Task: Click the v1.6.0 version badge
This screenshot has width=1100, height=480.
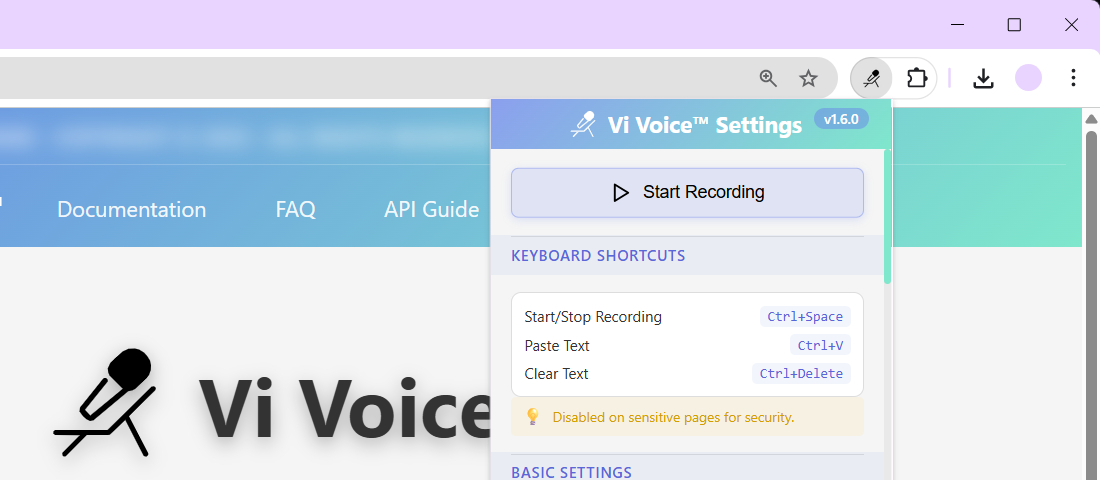Action: click(841, 119)
